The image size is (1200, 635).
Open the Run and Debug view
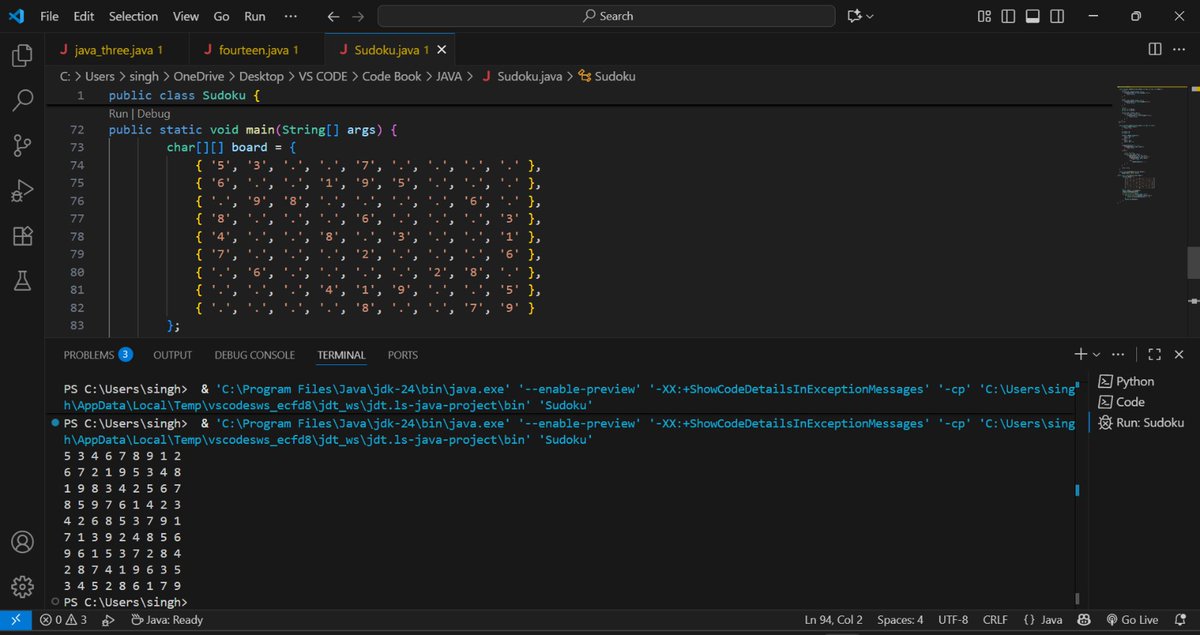[22, 191]
